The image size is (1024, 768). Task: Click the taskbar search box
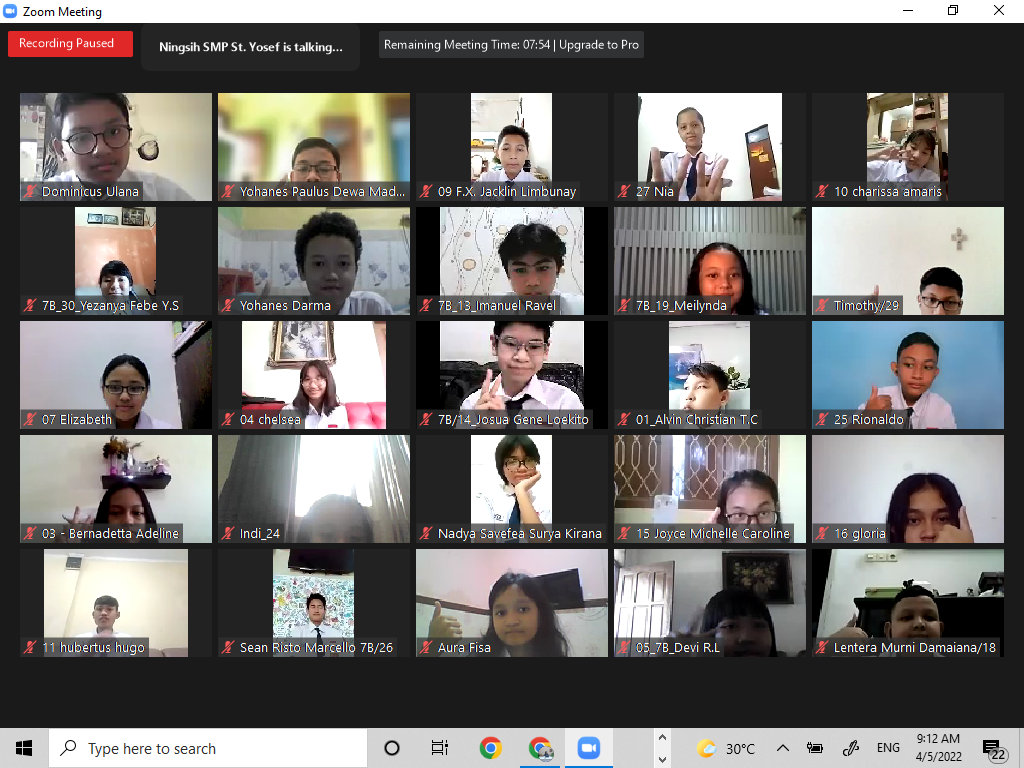[208, 748]
